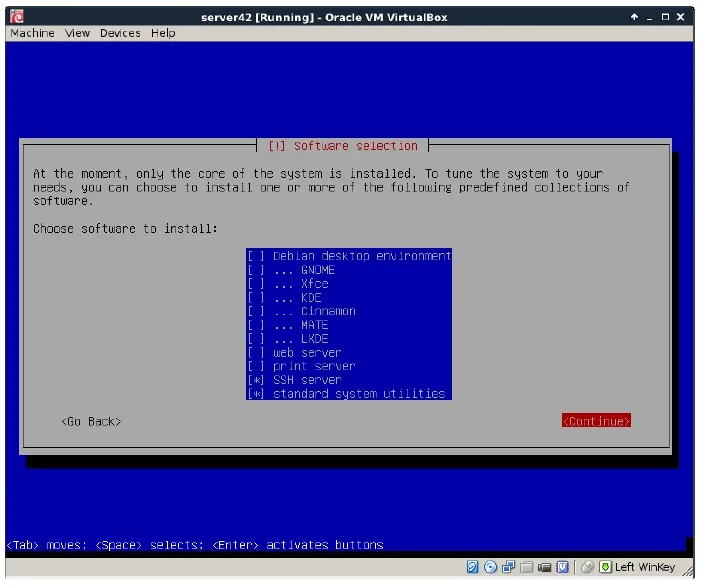Click the shared folders status icon
Screen dimensions: 703x587
point(526,567)
